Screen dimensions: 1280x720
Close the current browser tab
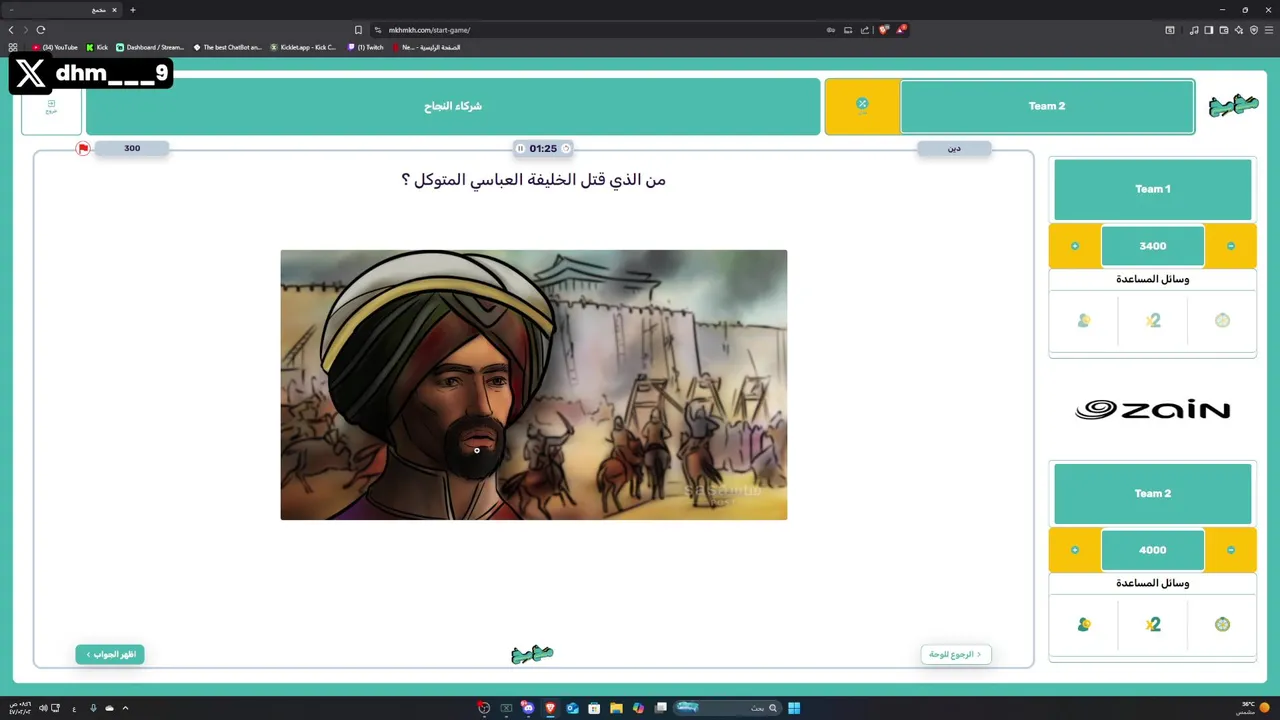(x=114, y=10)
